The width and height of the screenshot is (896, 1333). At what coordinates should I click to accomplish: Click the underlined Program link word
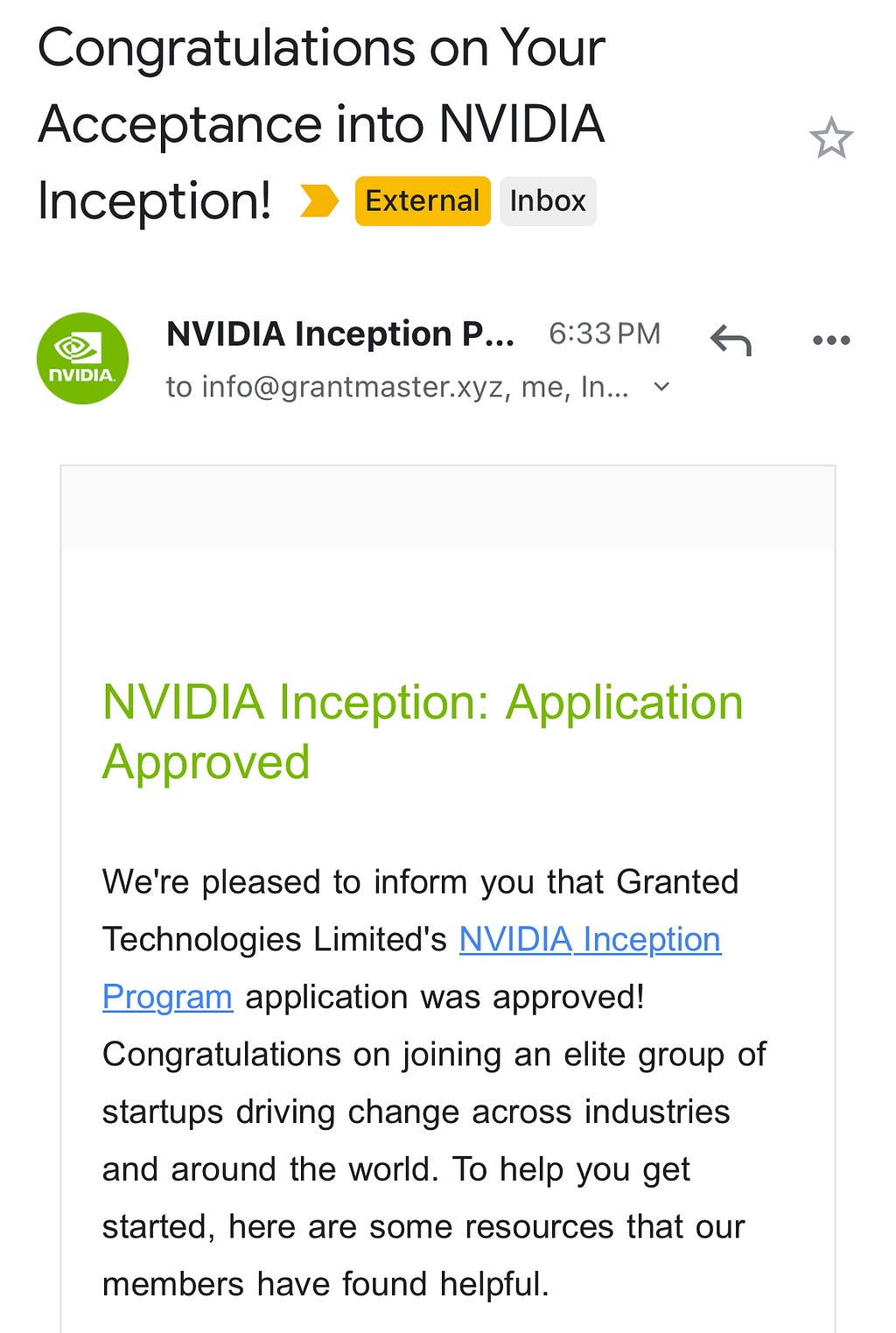click(x=167, y=997)
